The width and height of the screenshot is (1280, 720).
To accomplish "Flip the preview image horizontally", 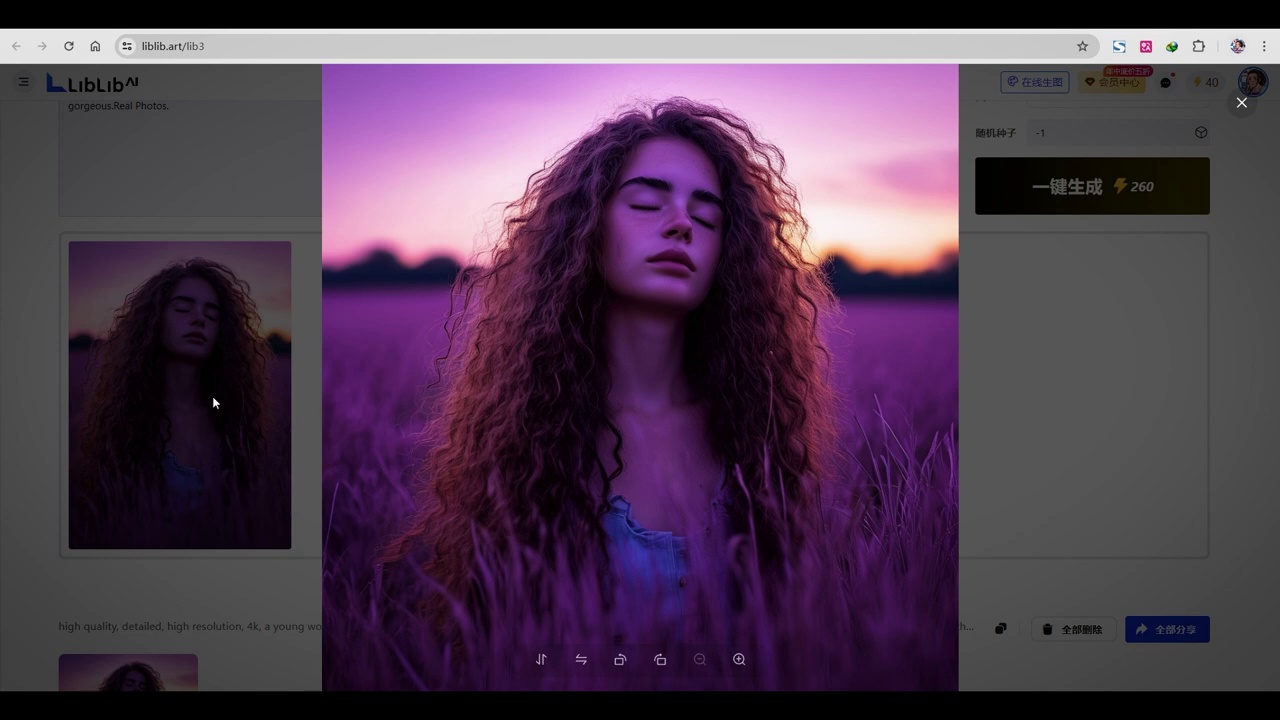I will 581,659.
